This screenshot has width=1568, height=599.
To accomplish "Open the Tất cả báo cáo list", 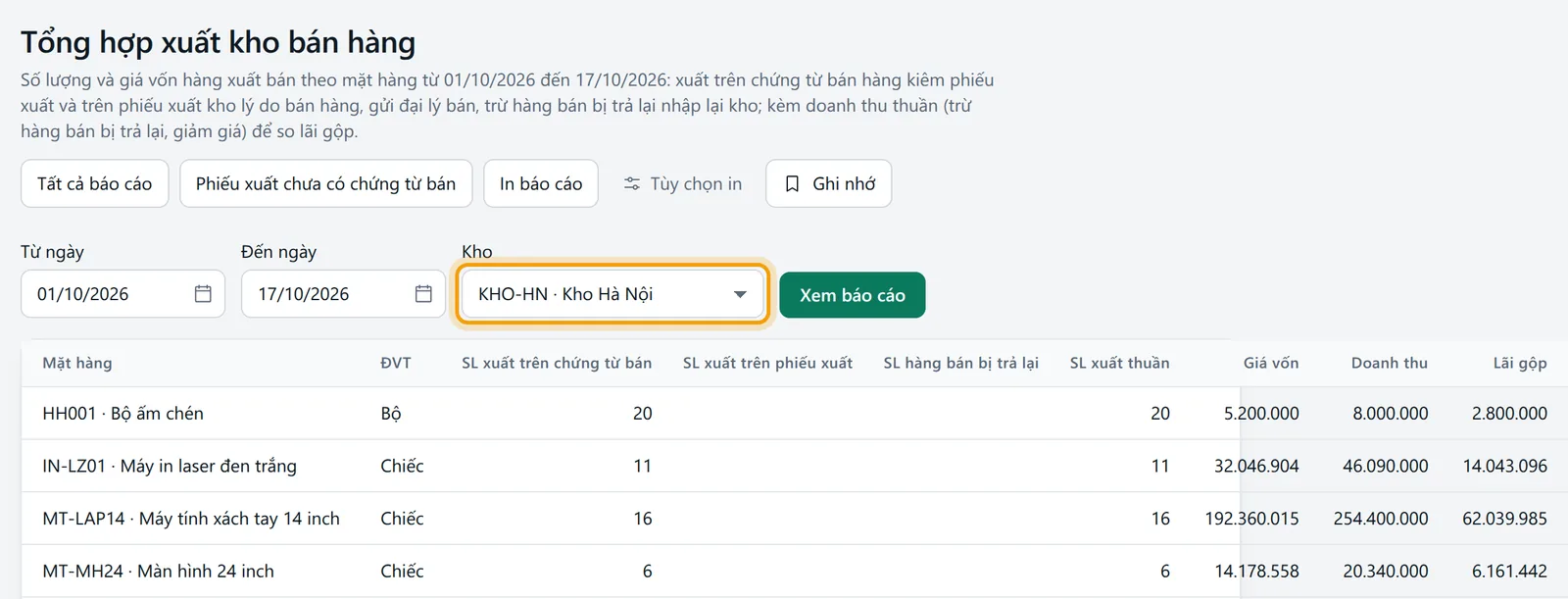I will pyautogui.click(x=95, y=183).
